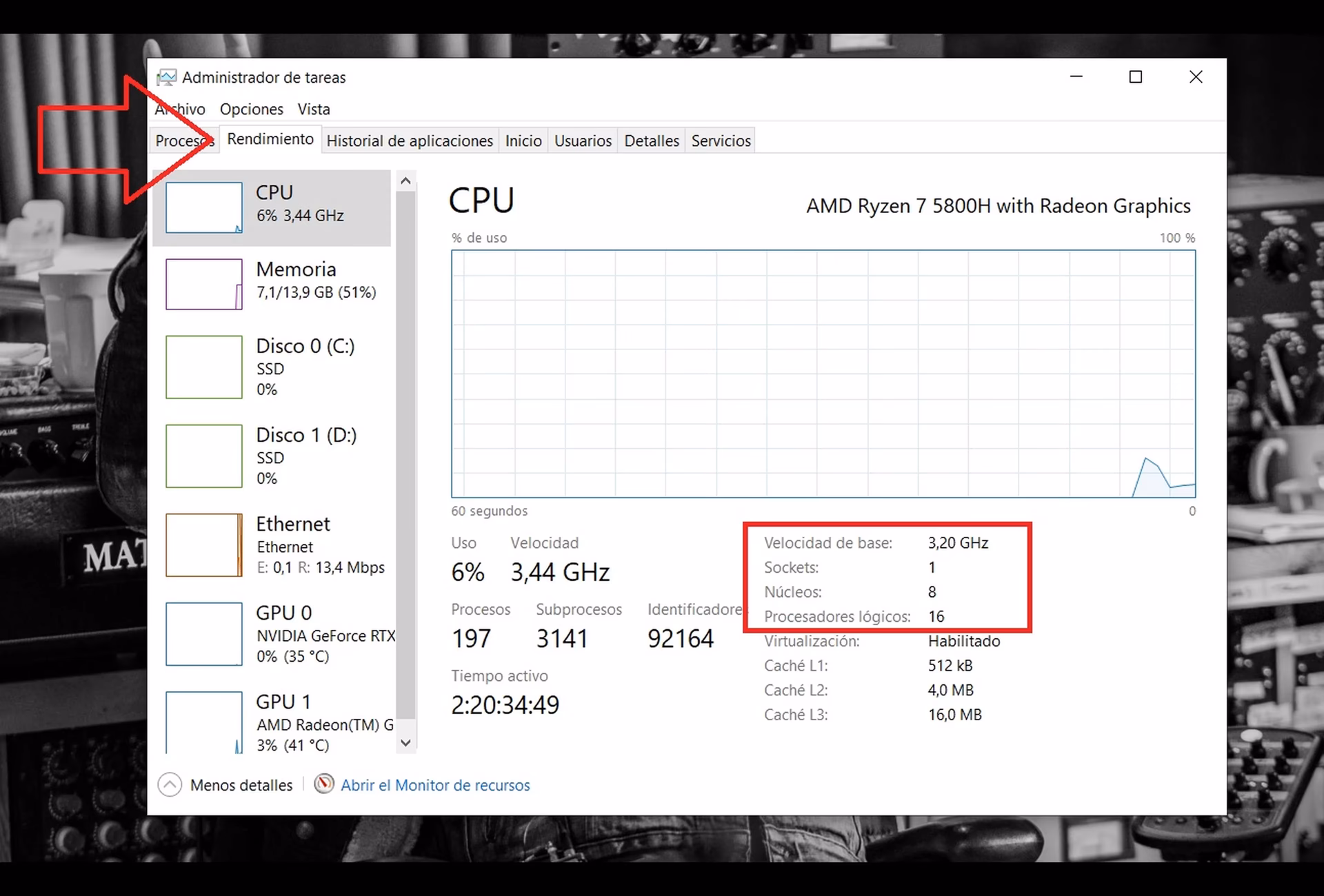
Task: Open the Servicios tab
Action: [x=721, y=141]
